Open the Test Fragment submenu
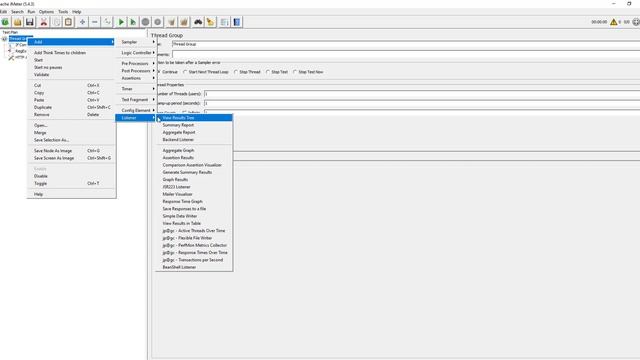This screenshot has width=640, height=360. 136,100
